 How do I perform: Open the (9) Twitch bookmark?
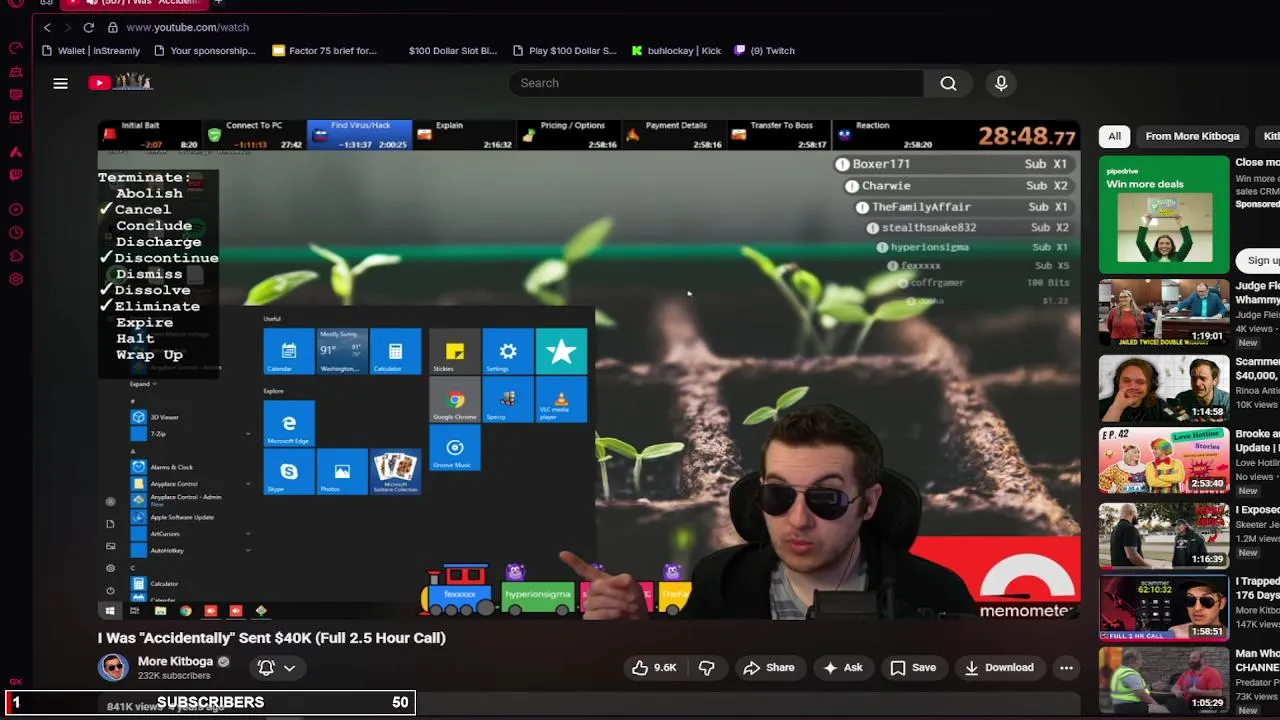[x=765, y=51]
